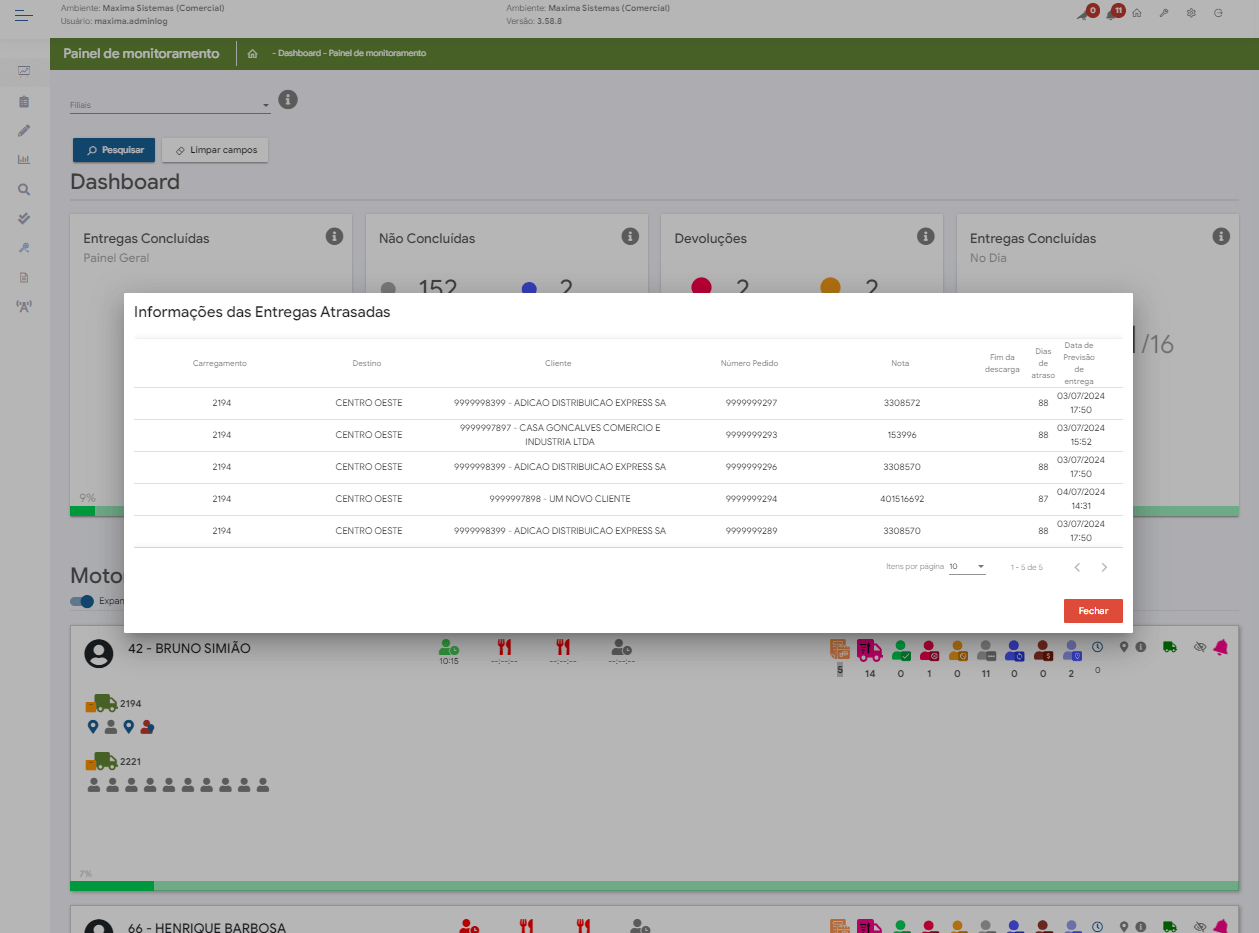Click the info icon next to Filiais
This screenshot has height=933, width=1259.
click(x=288, y=100)
